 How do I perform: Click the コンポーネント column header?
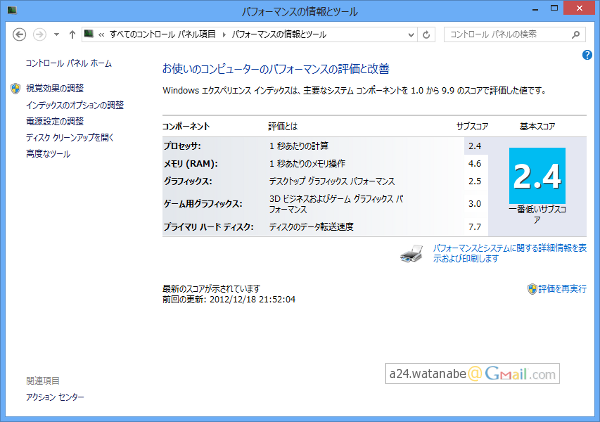(186, 126)
